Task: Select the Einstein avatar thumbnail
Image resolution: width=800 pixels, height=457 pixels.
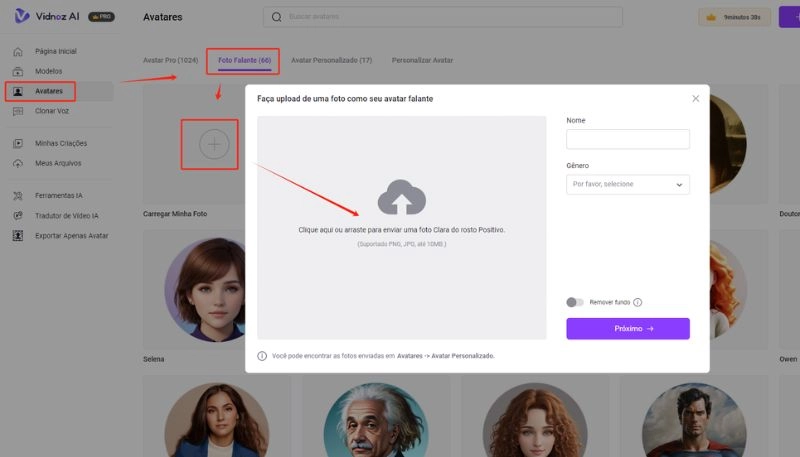Action: pos(376,420)
